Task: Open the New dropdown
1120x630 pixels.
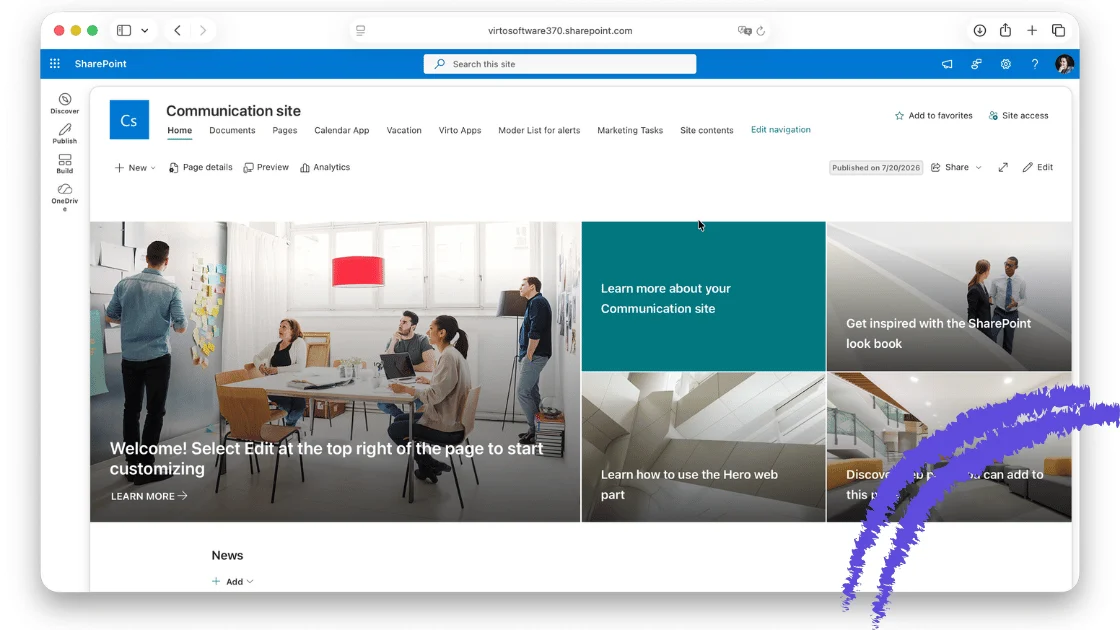Action: click(135, 168)
